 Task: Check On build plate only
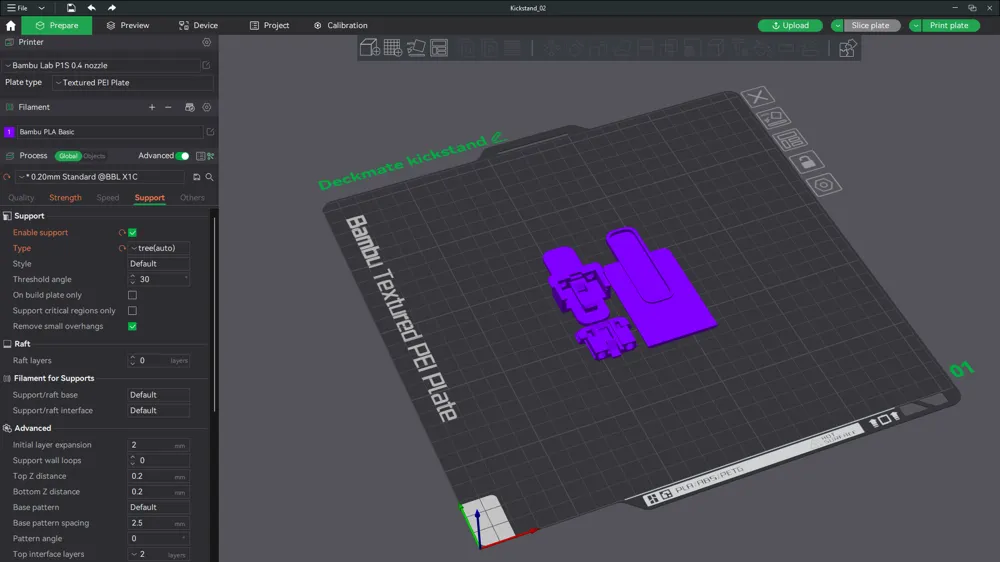(x=133, y=295)
